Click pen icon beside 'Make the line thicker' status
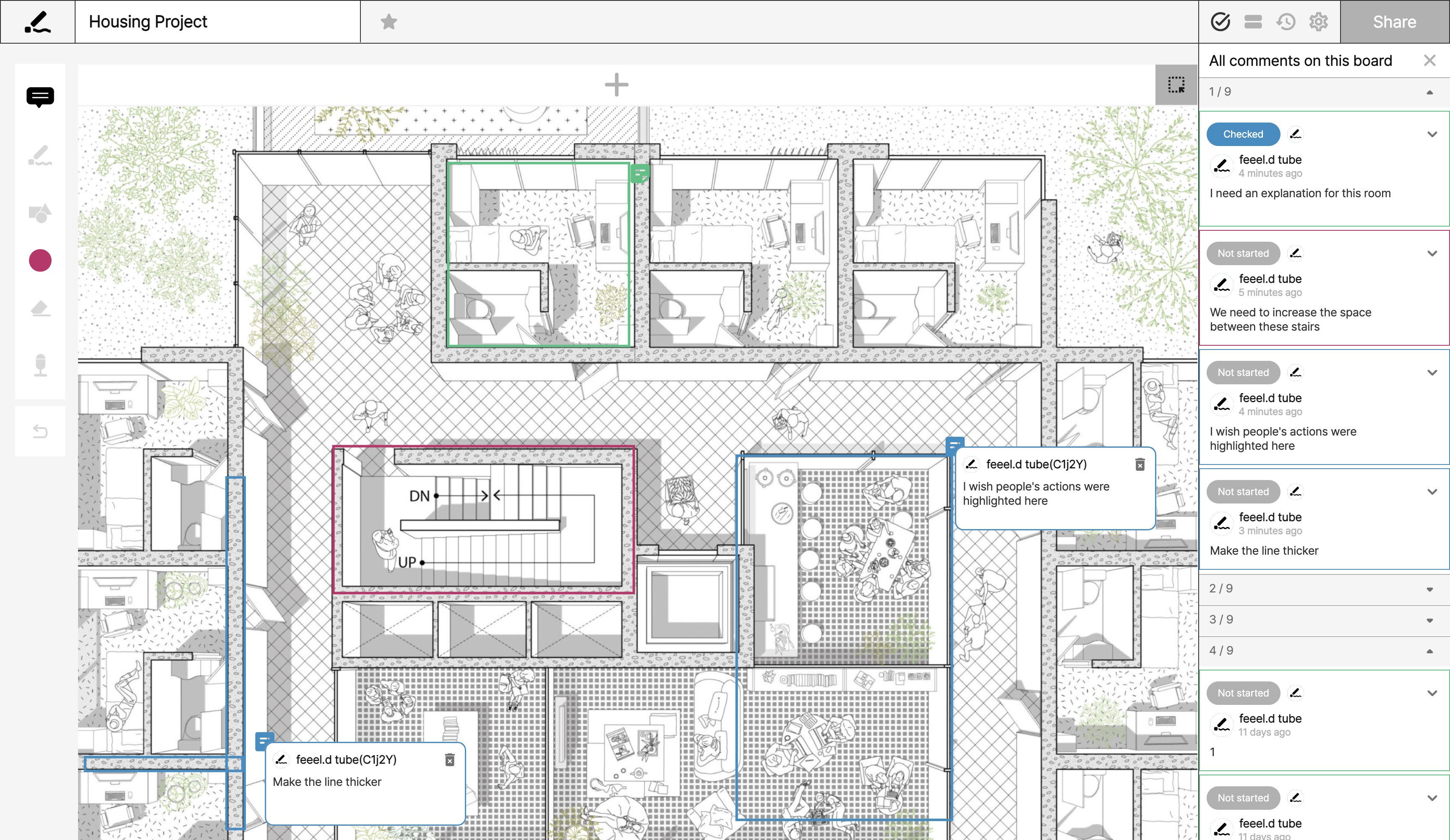The image size is (1450, 840). point(1295,491)
